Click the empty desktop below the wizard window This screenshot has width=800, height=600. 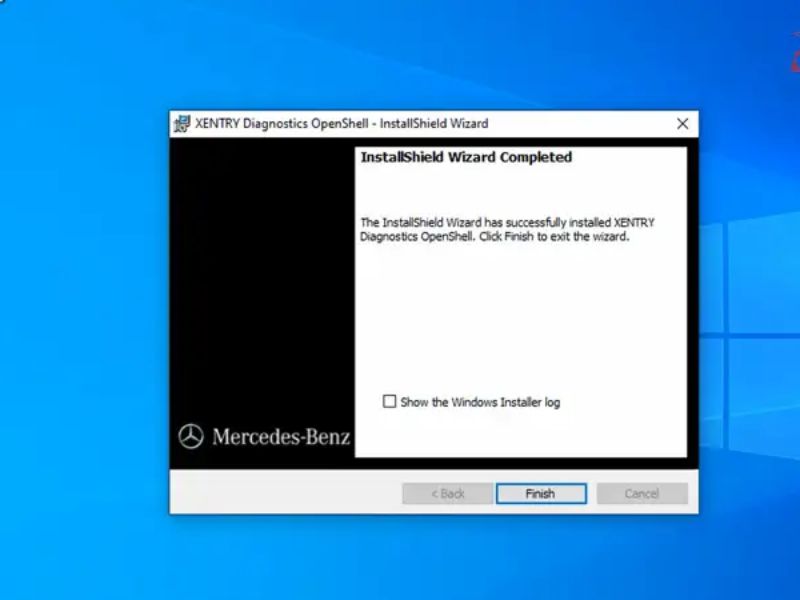[430, 560]
